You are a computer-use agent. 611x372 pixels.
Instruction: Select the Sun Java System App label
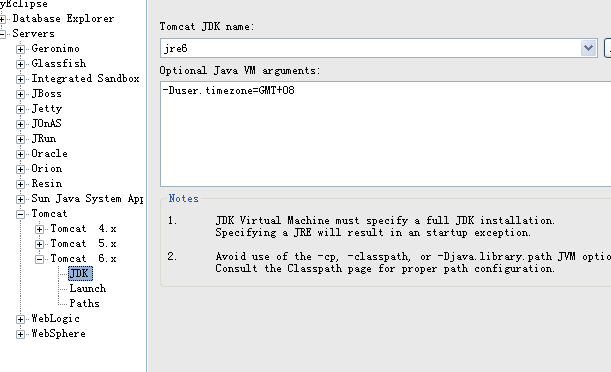click(x=87, y=199)
